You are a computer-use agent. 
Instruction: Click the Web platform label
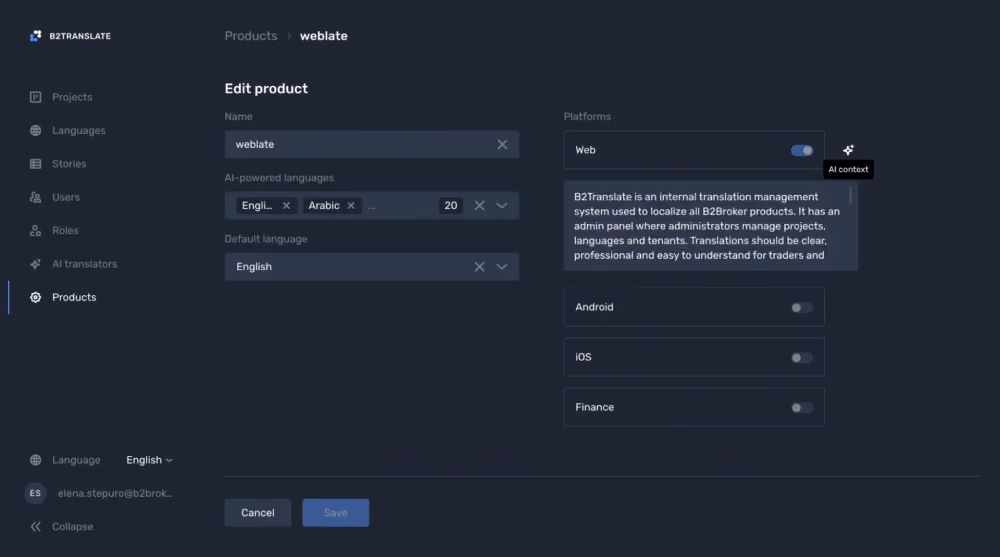coord(585,150)
